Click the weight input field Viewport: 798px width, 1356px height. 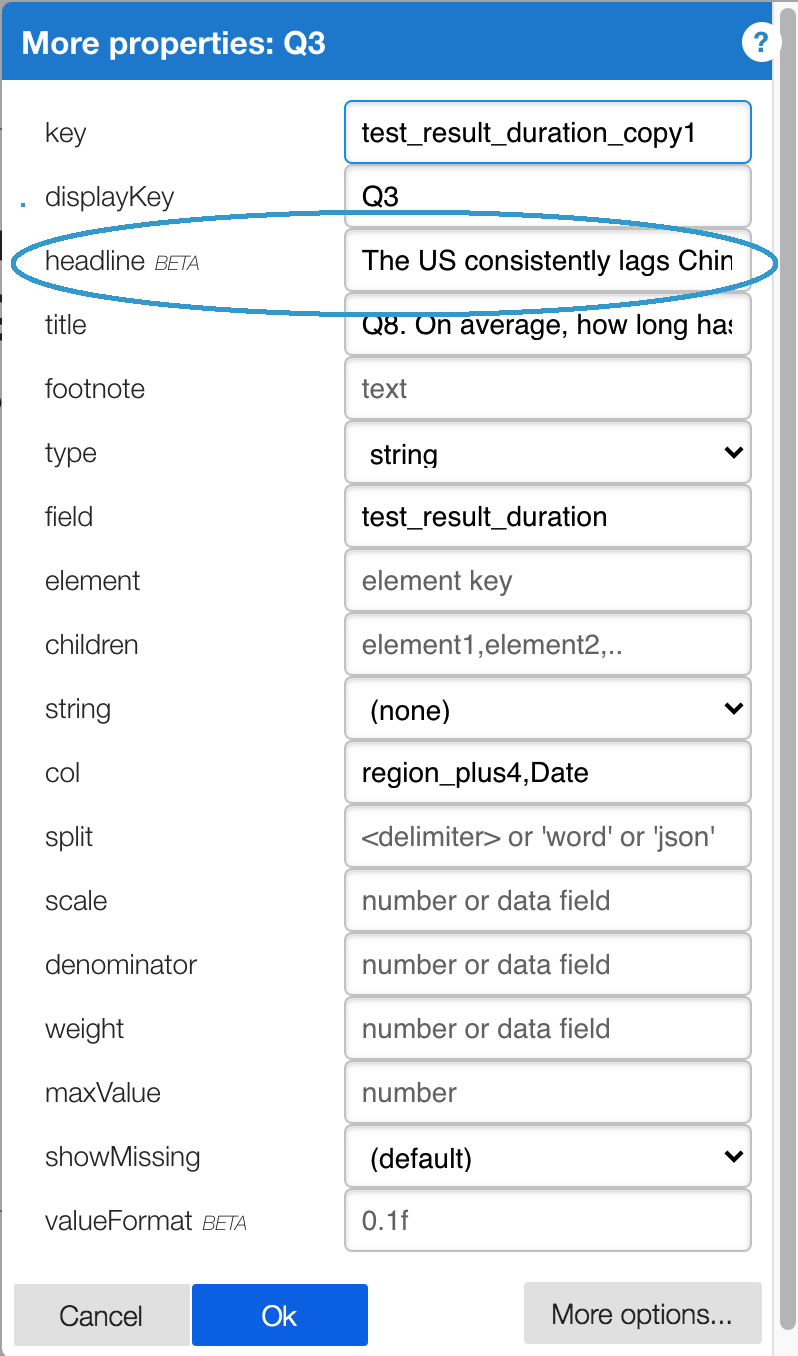point(547,1028)
